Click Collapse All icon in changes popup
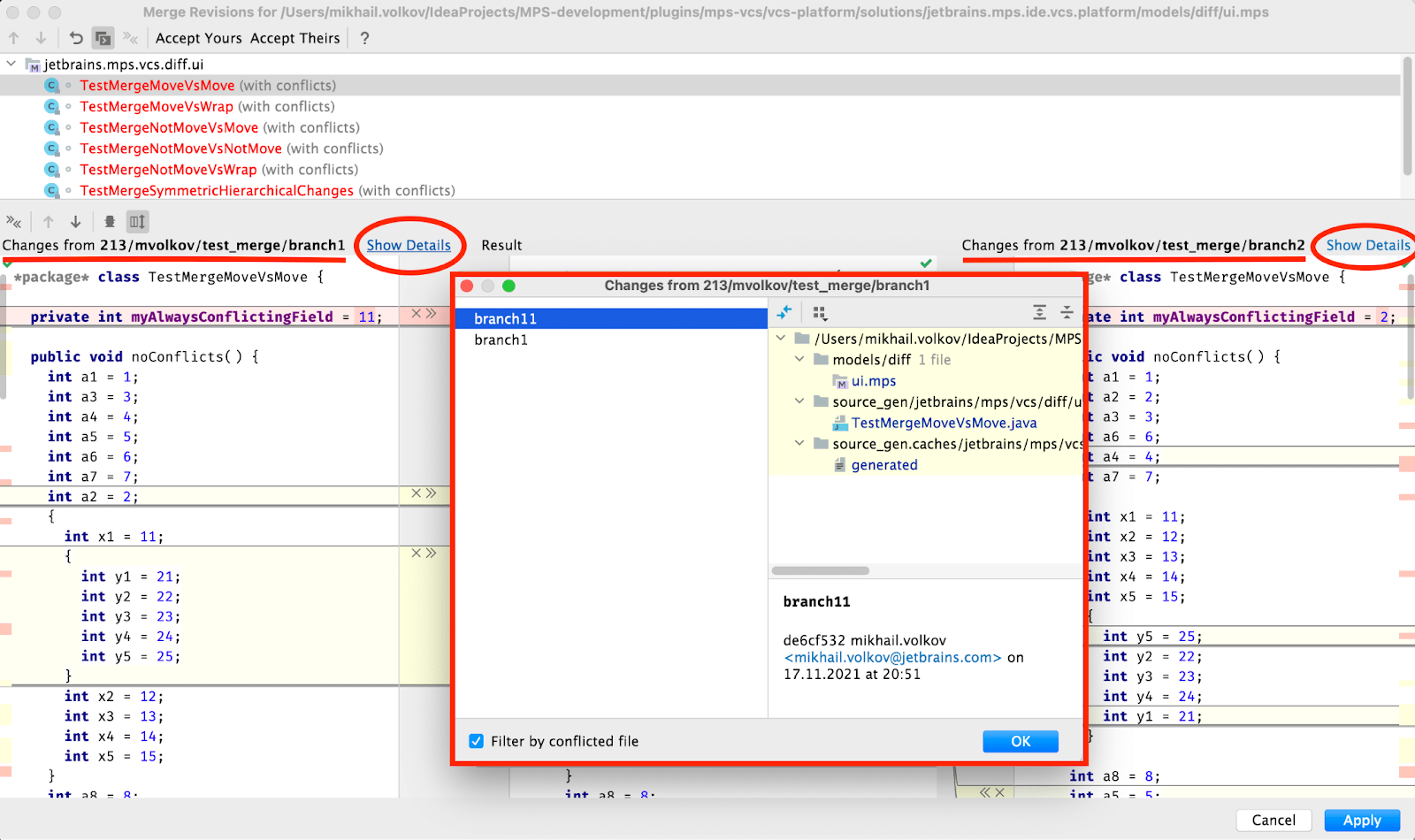Viewport: 1415px width, 840px height. (x=1067, y=313)
